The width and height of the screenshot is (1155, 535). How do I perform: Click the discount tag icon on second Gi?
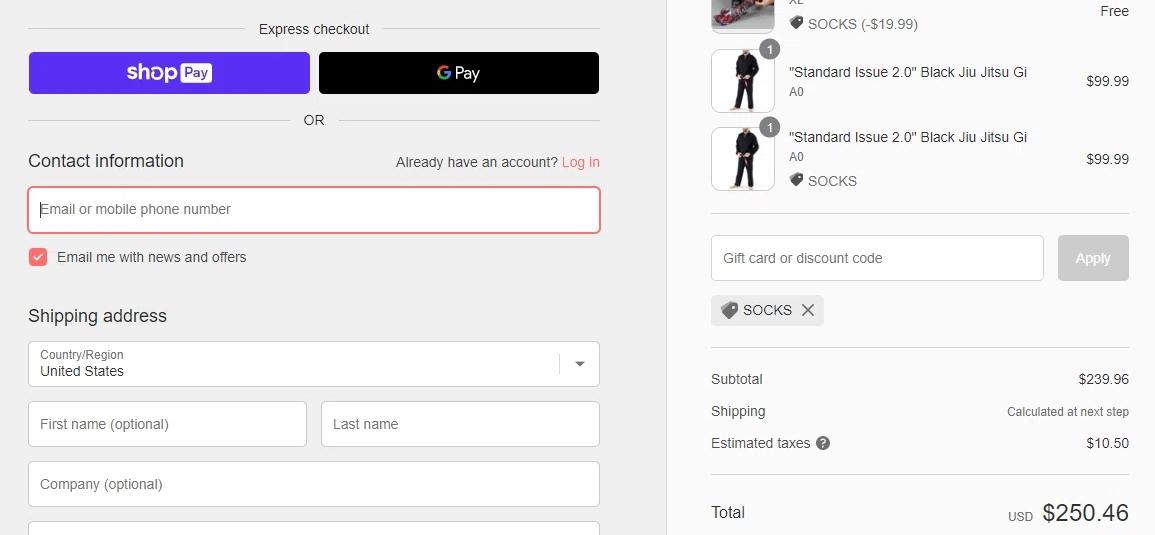(x=796, y=180)
